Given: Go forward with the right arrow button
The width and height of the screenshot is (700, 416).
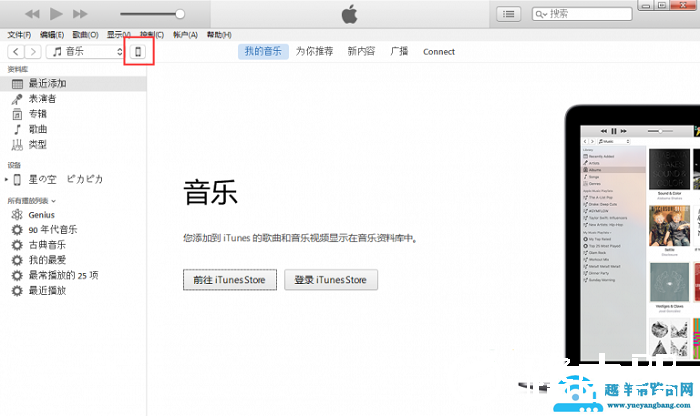Looking at the screenshot, I should coord(33,52).
